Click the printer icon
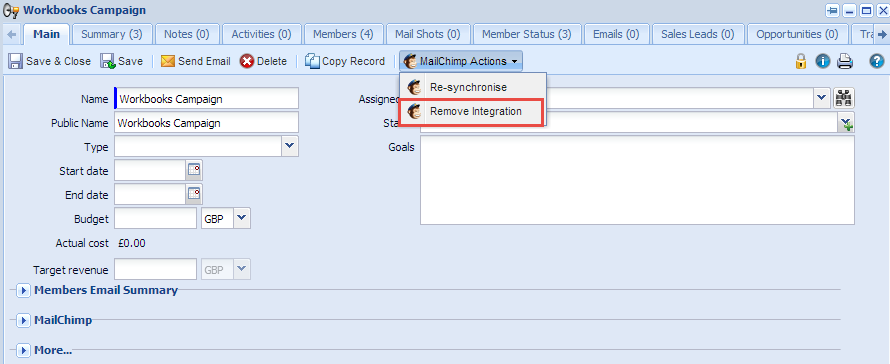Screen dimensions: 890x364 click(846, 61)
